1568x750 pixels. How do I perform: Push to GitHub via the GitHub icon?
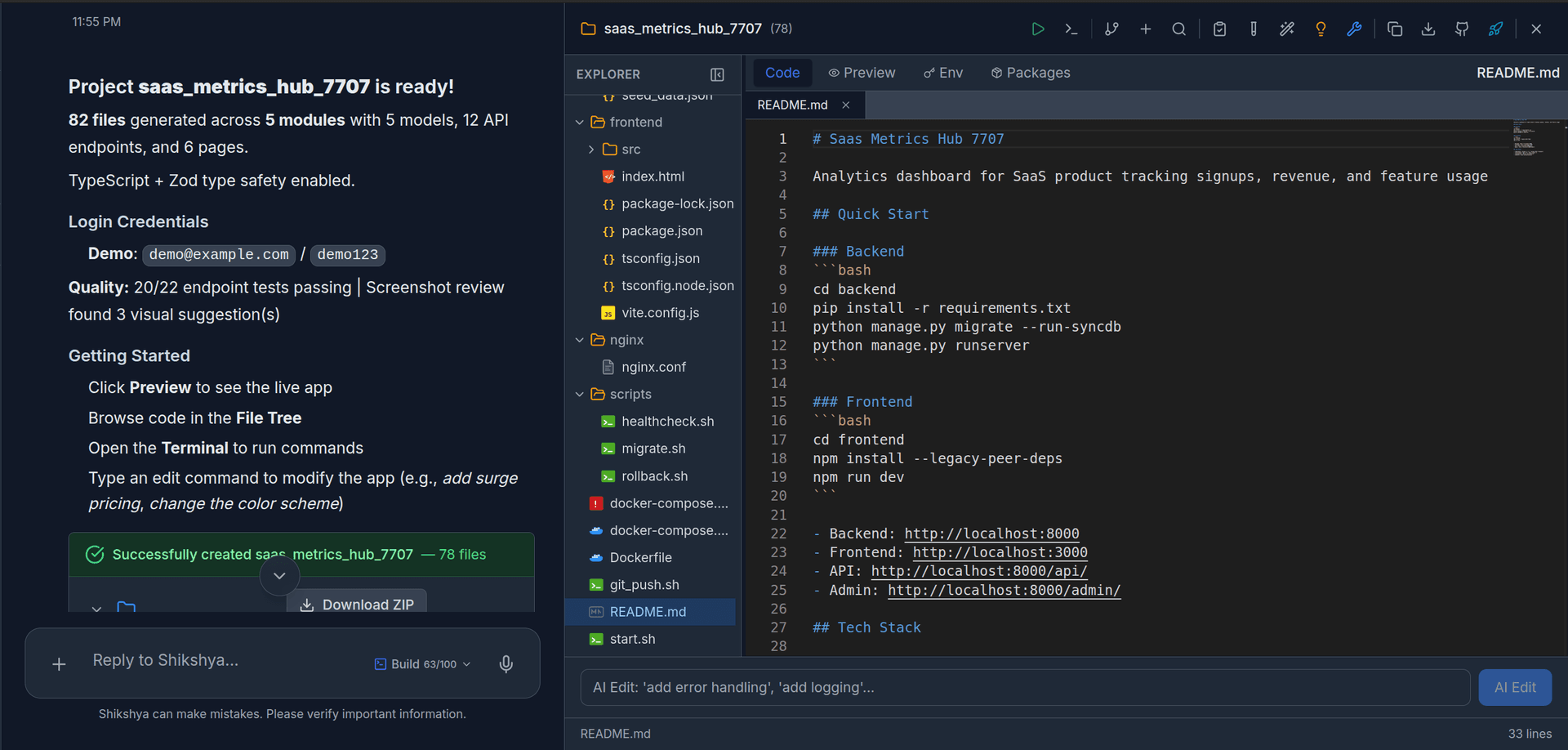(1462, 29)
